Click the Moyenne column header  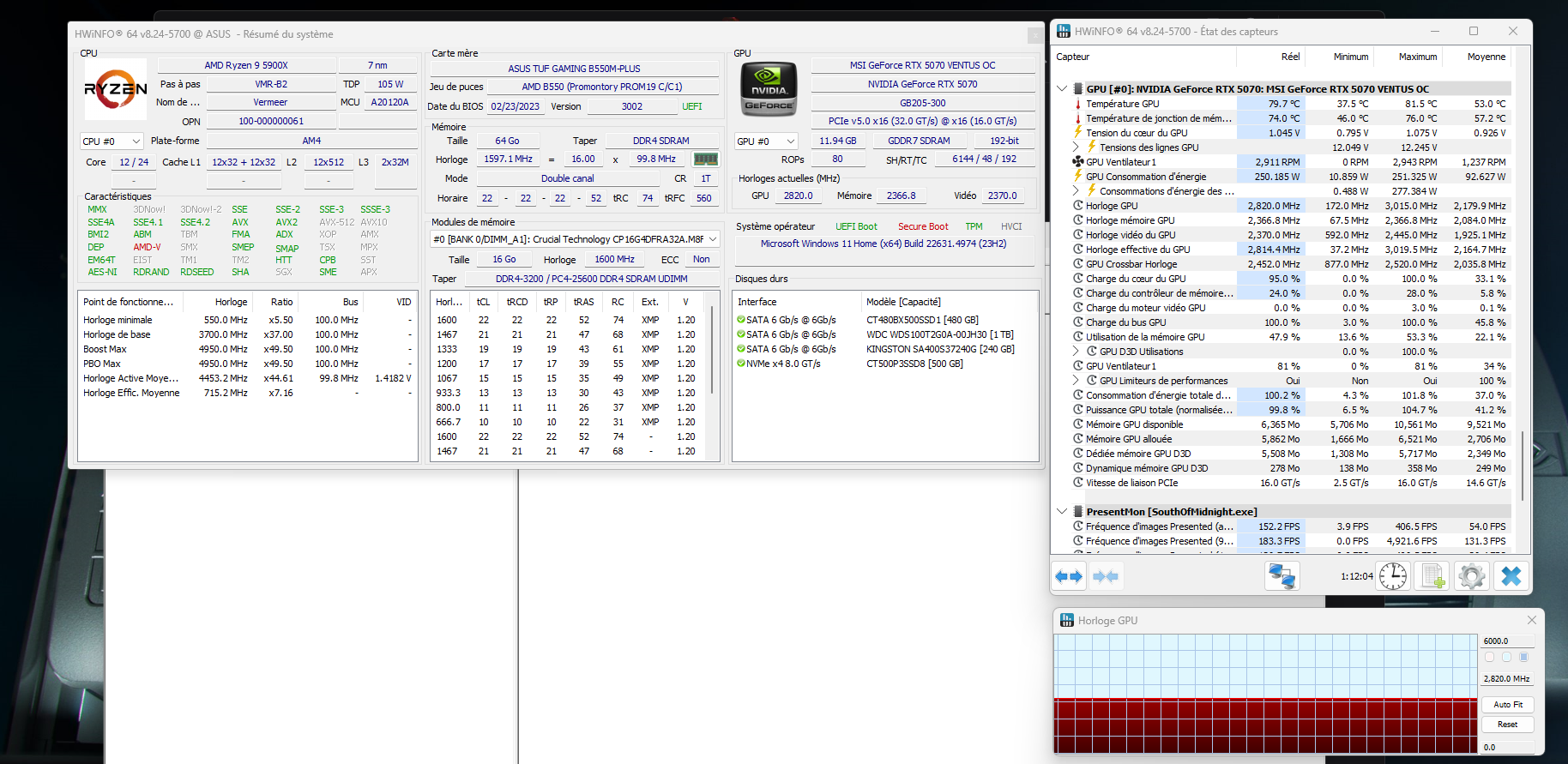[x=1486, y=57]
